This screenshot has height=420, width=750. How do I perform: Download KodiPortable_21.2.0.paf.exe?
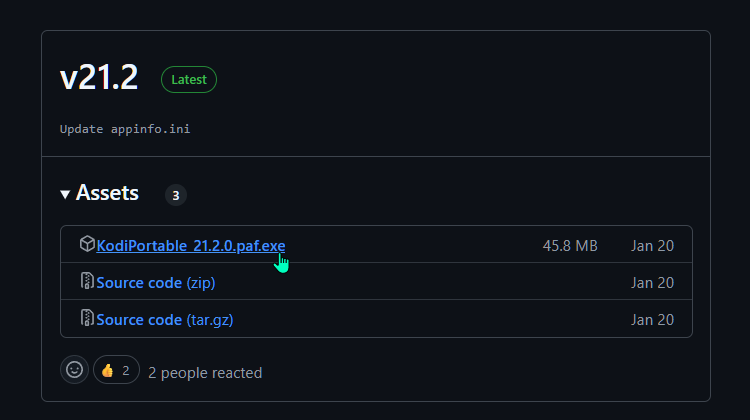[x=190, y=245]
